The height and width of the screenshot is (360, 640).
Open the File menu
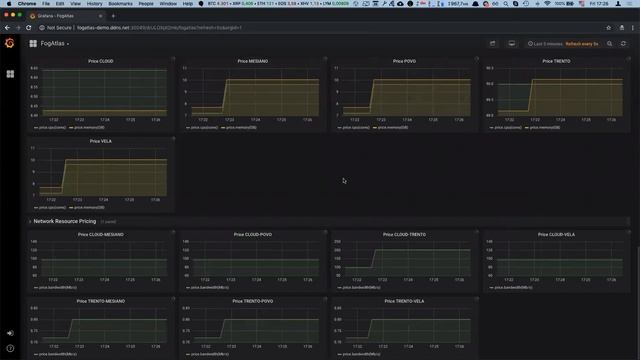tap(46, 3)
